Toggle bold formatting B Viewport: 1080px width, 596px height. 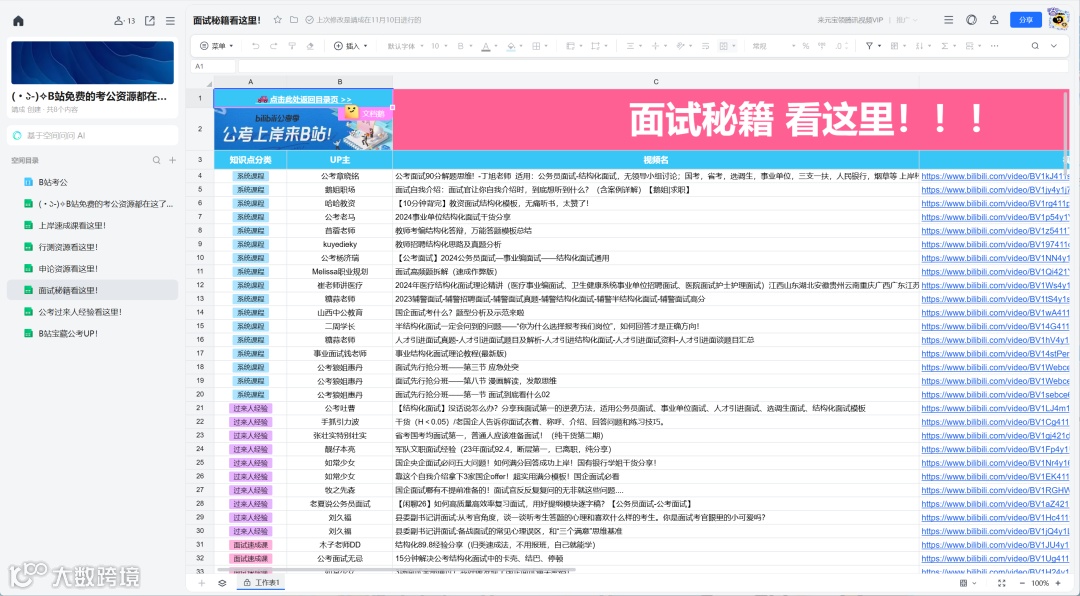coord(460,46)
